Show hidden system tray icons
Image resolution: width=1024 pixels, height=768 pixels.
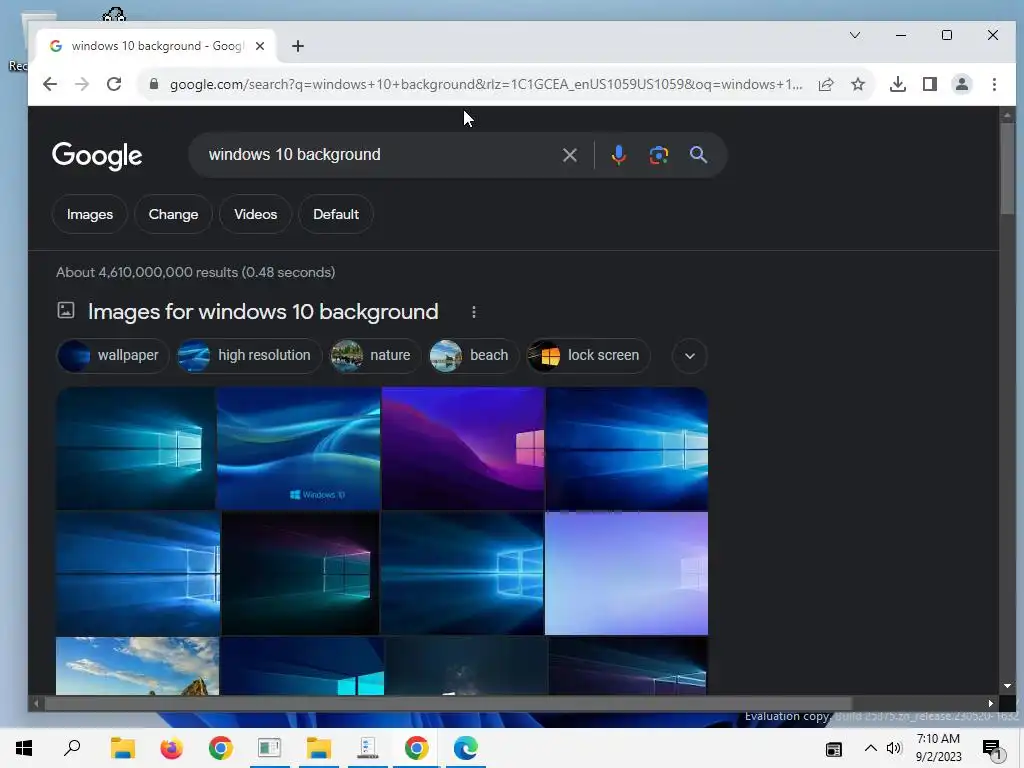pyautogui.click(x=870, y=748)
